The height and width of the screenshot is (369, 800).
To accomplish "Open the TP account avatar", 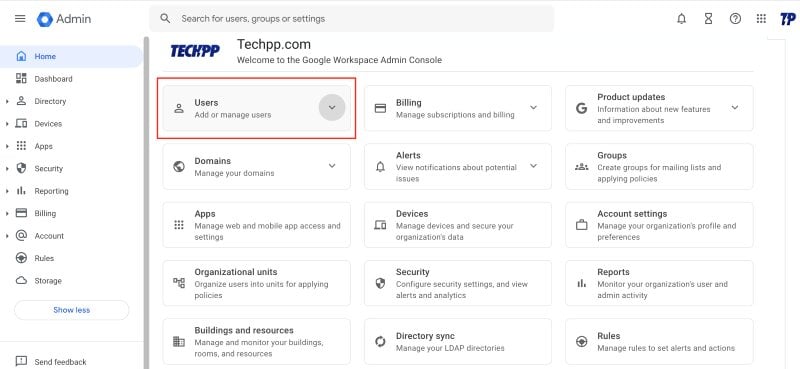I will [x=787, y=19].
